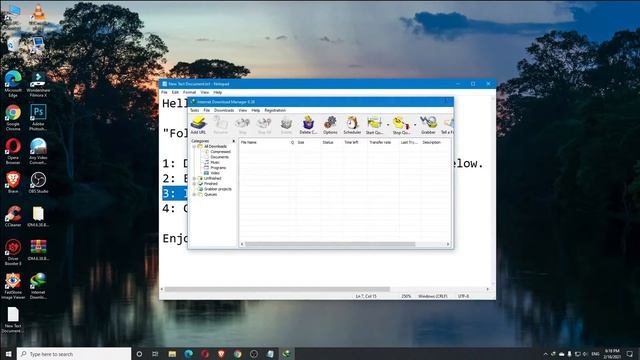Click the Stop All toolbar icon
Viewport: 640px width, 360px height.
tap(264, 124)
